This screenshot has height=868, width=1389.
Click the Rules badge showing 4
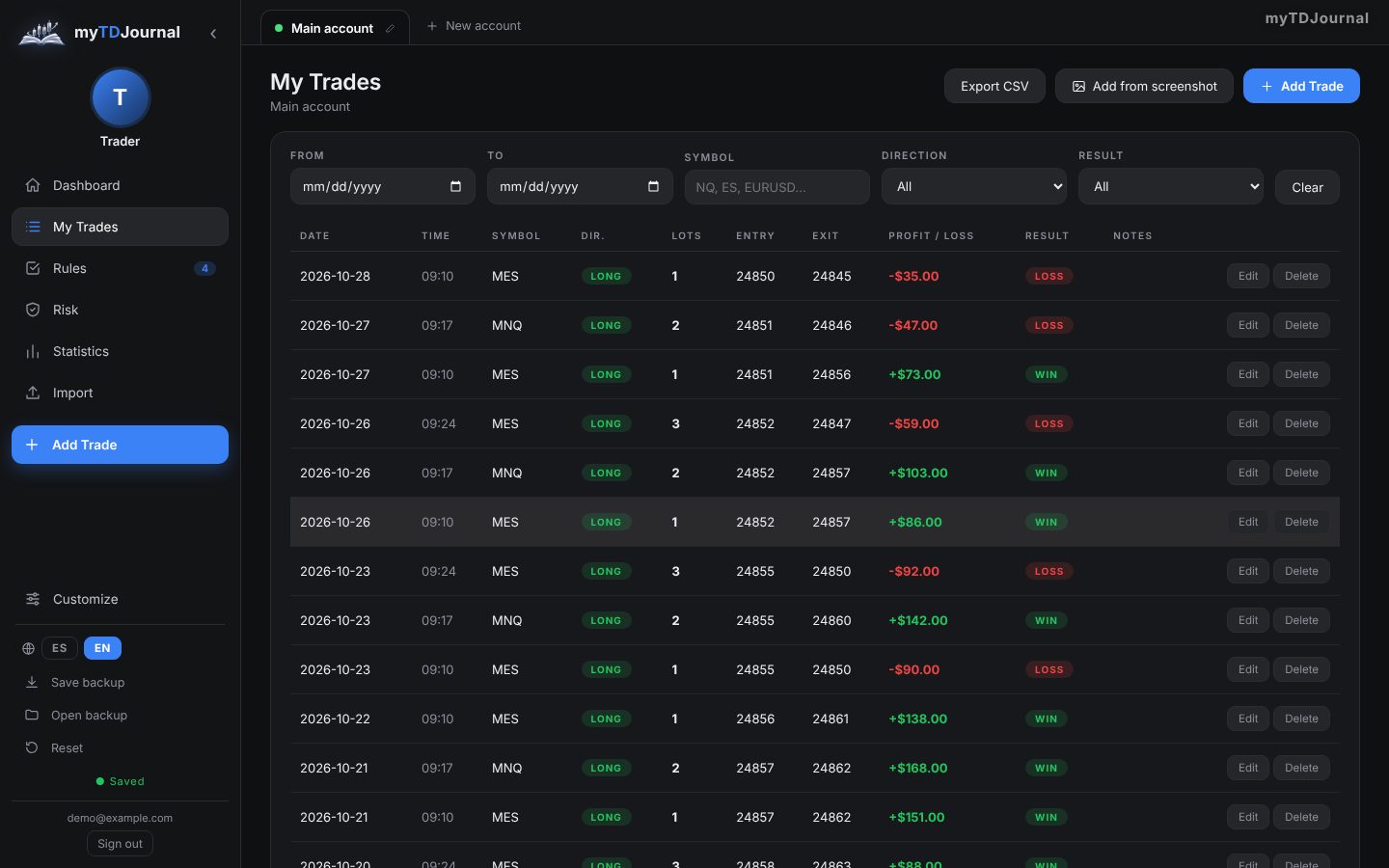pyautogui.click(x=204, y=268)
